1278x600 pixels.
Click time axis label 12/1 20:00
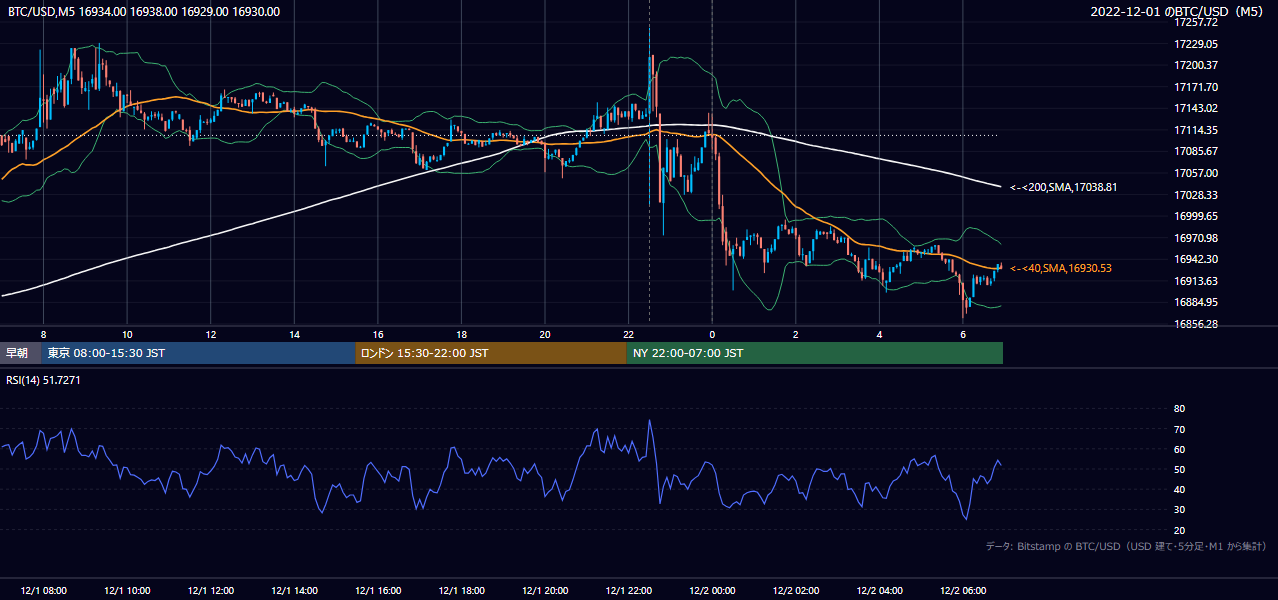pos(545,591)
